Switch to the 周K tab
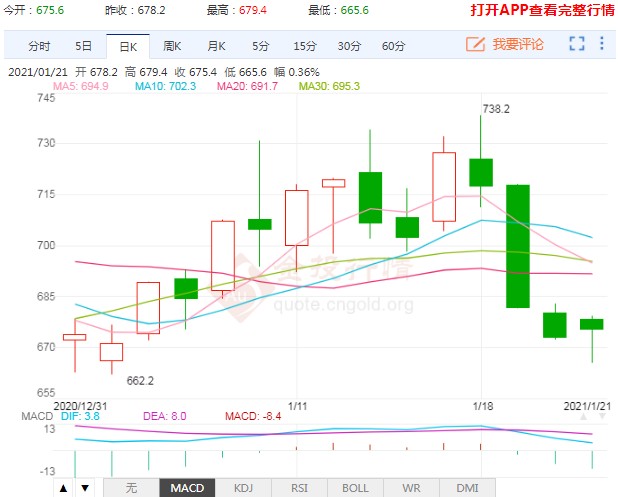 point(172,46)
